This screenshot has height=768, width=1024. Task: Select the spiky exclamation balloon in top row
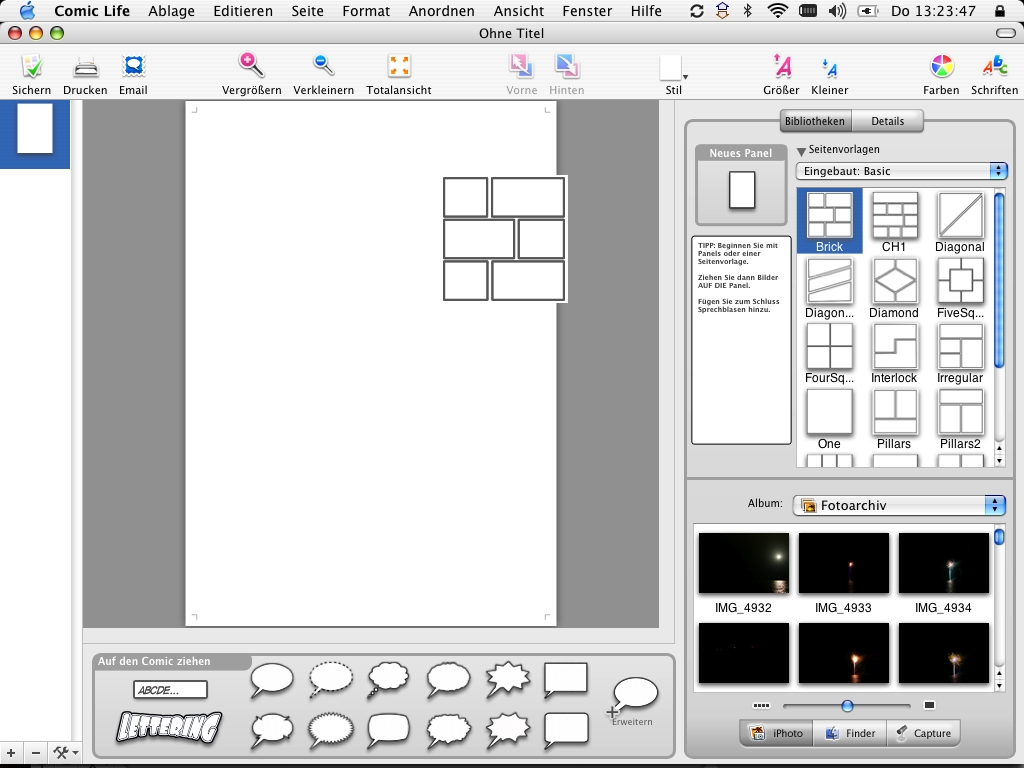point(507,680)
